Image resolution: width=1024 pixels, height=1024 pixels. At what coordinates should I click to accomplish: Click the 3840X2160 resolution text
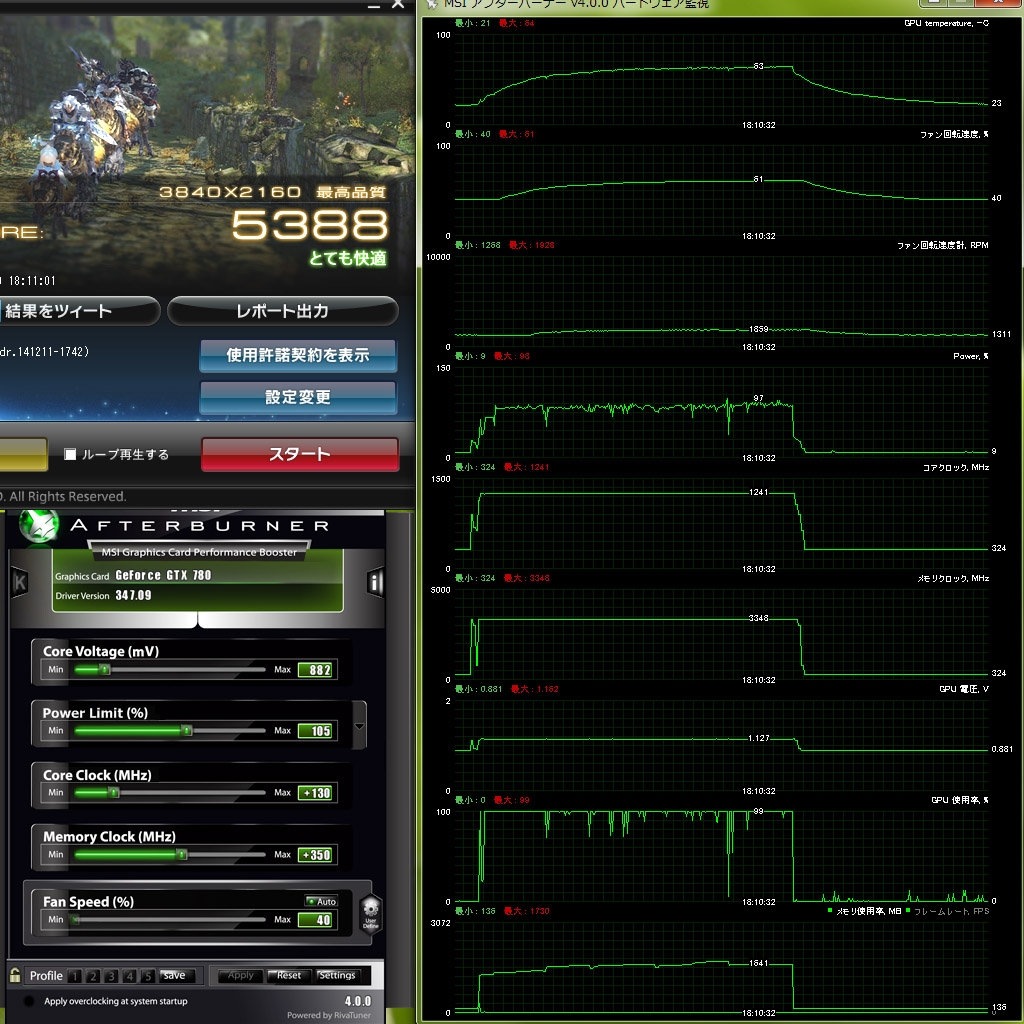click(230, 192)
